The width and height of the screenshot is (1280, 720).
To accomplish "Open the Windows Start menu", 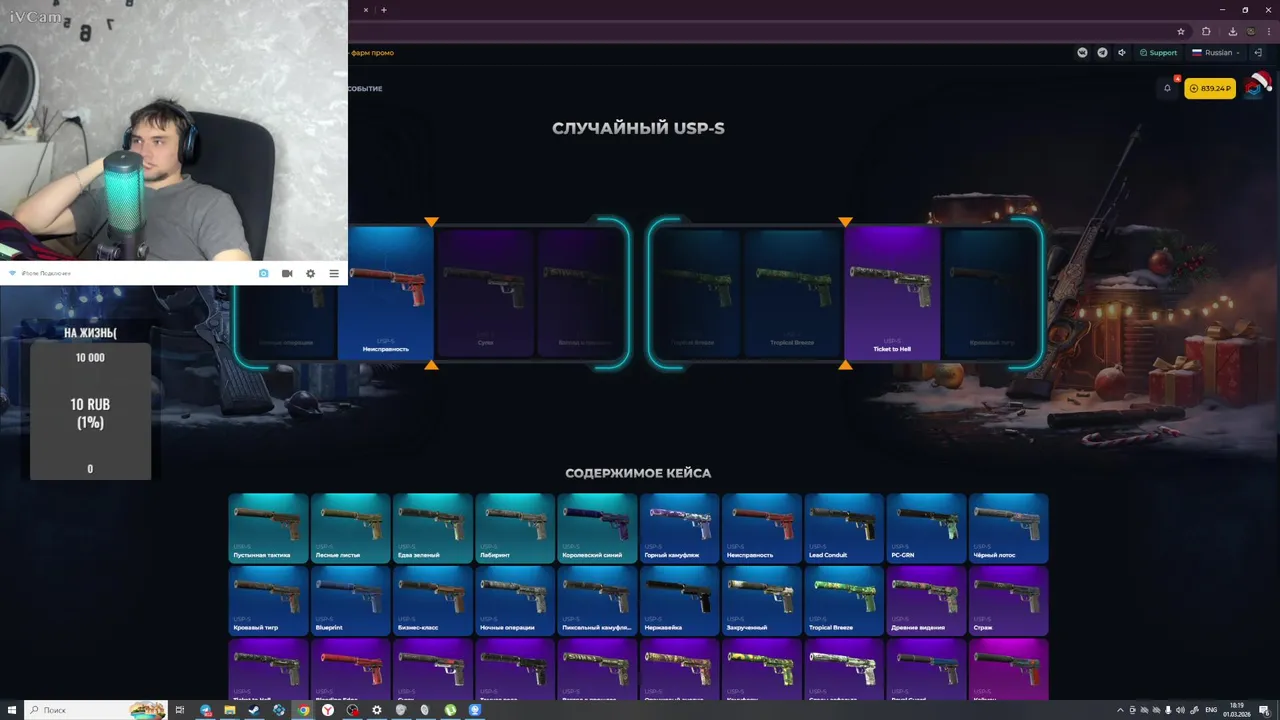I will click(x=11, y=710).
